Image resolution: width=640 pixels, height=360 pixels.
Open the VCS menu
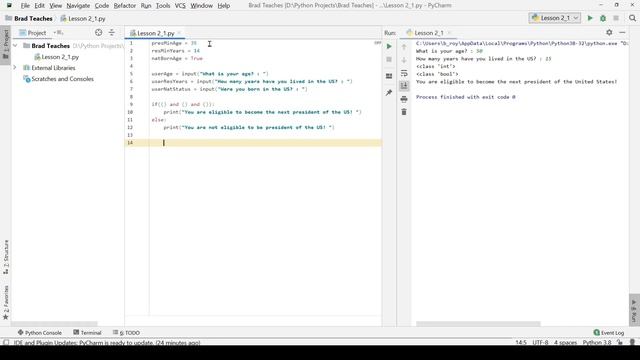180,6
